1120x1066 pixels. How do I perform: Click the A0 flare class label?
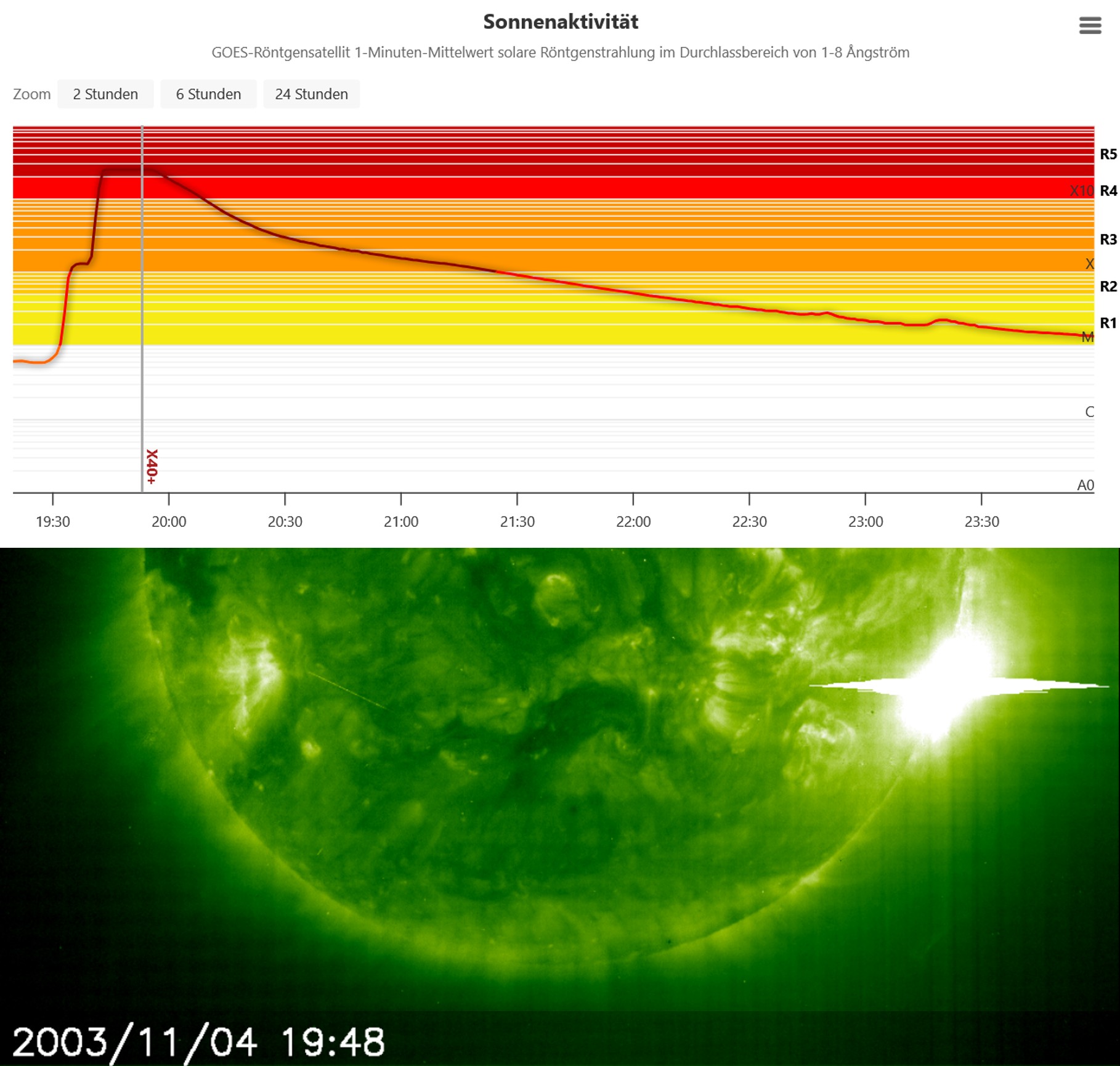tap(1085, 486)
